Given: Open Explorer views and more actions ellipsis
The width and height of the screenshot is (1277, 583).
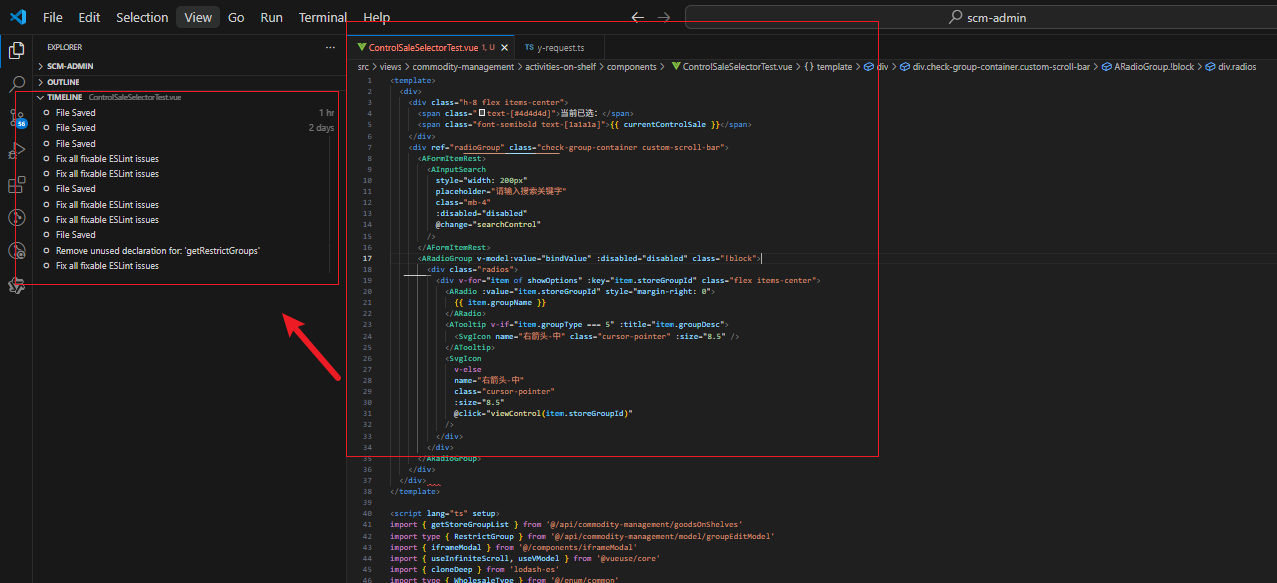Looking at the screenshot, I should 330,47.
